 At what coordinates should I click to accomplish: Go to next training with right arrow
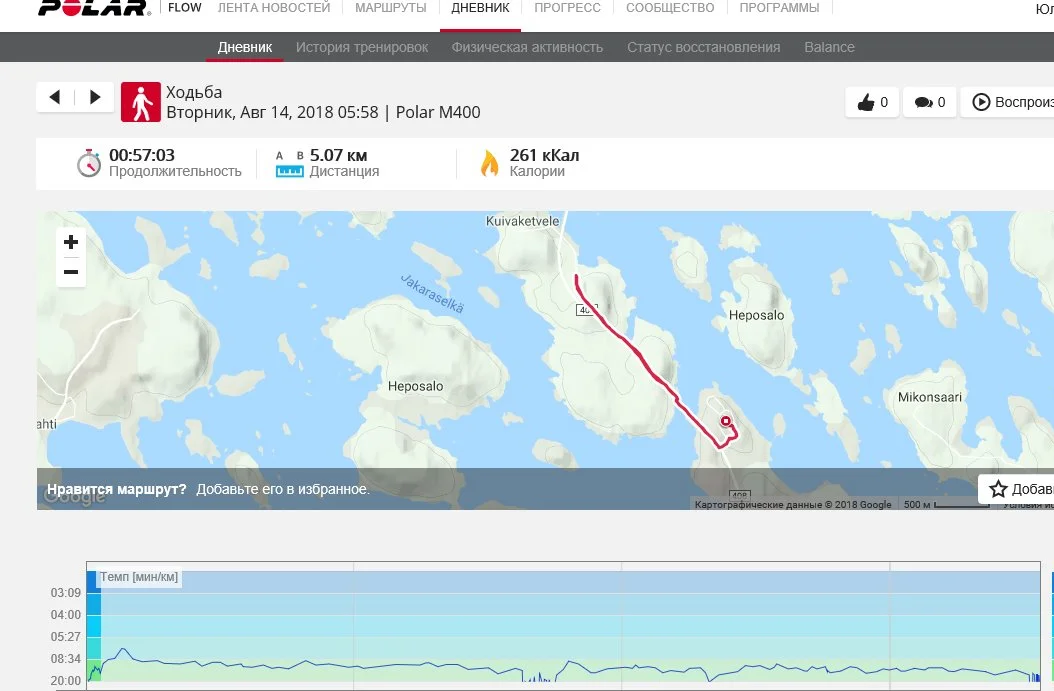point(95,97)
